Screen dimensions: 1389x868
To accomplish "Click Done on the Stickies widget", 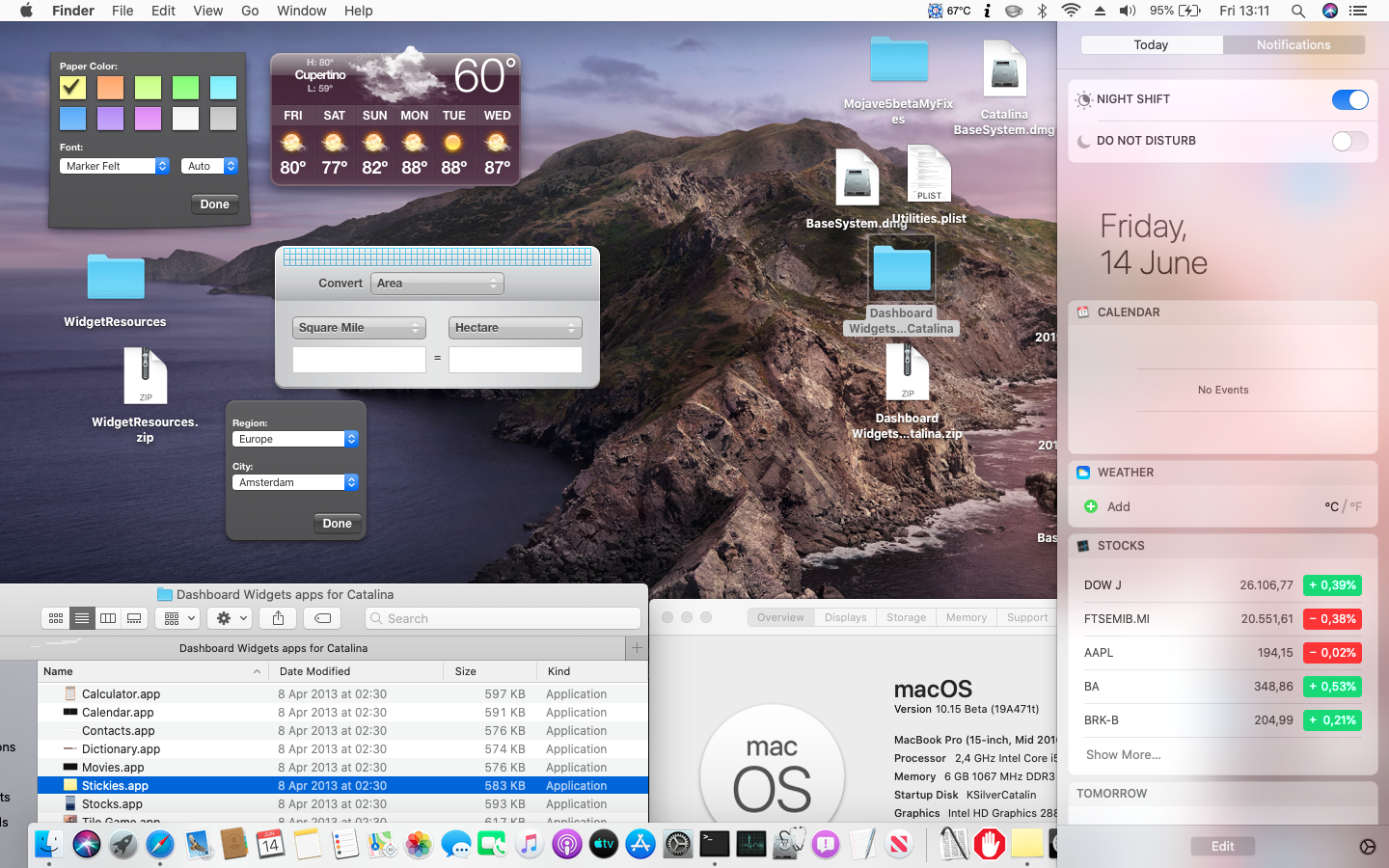I will [214, 204].
